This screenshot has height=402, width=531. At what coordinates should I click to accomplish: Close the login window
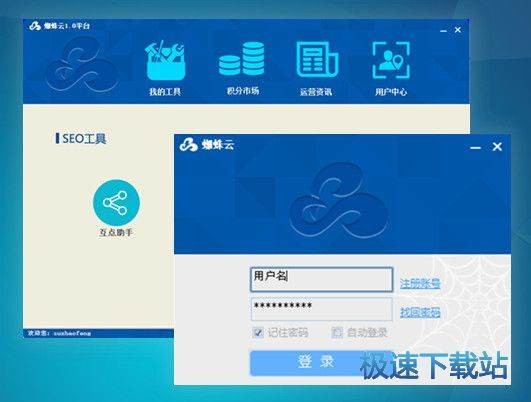(497, 147)
